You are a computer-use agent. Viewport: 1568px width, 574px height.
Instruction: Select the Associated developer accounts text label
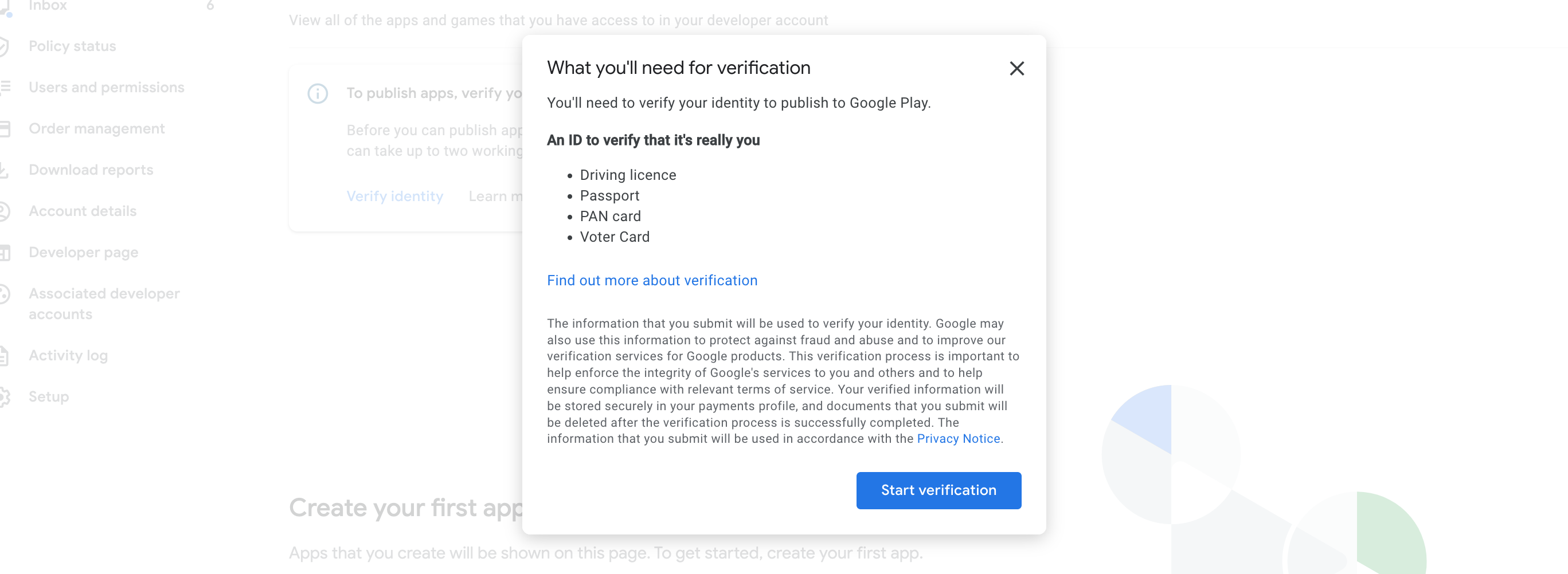pos(104,304)
